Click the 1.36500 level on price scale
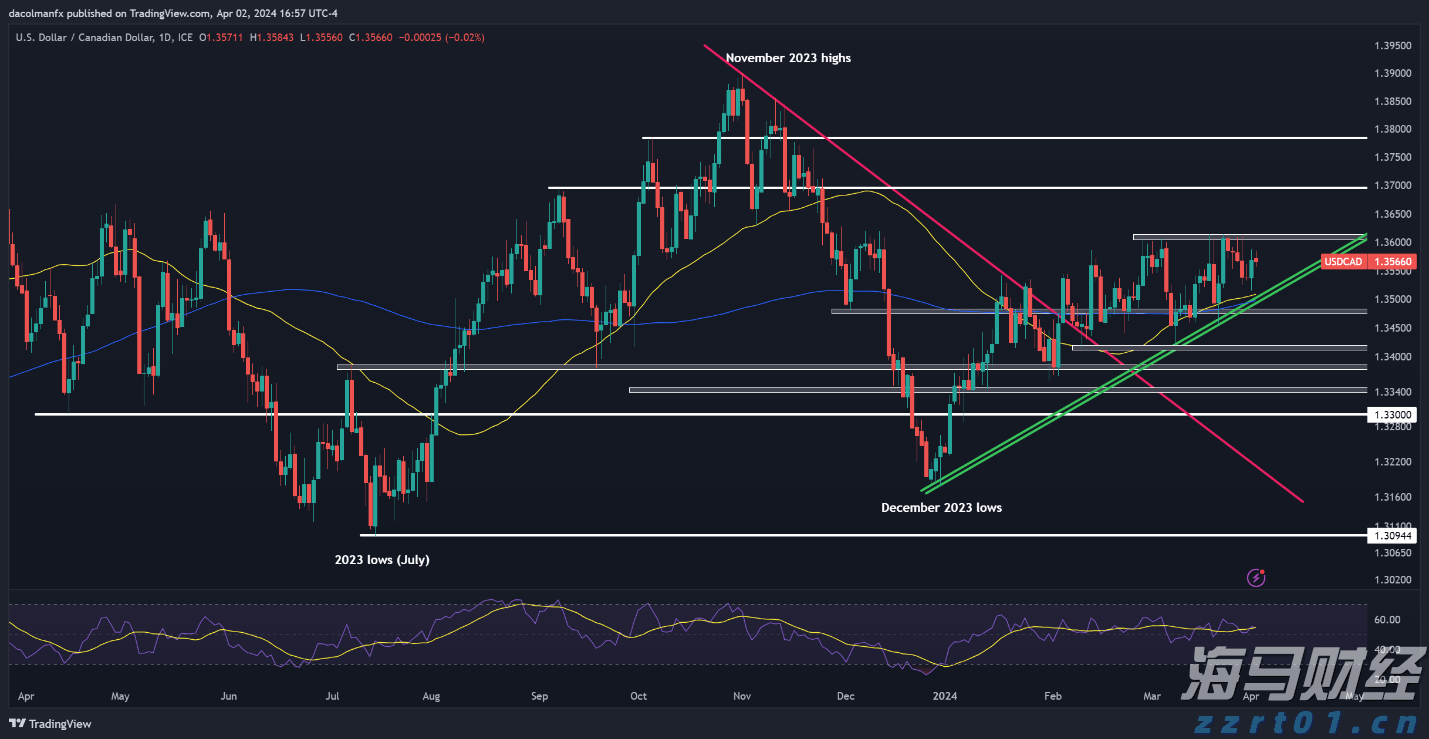Viewport: 1429px width, 739px height. tap(1392, 214)
